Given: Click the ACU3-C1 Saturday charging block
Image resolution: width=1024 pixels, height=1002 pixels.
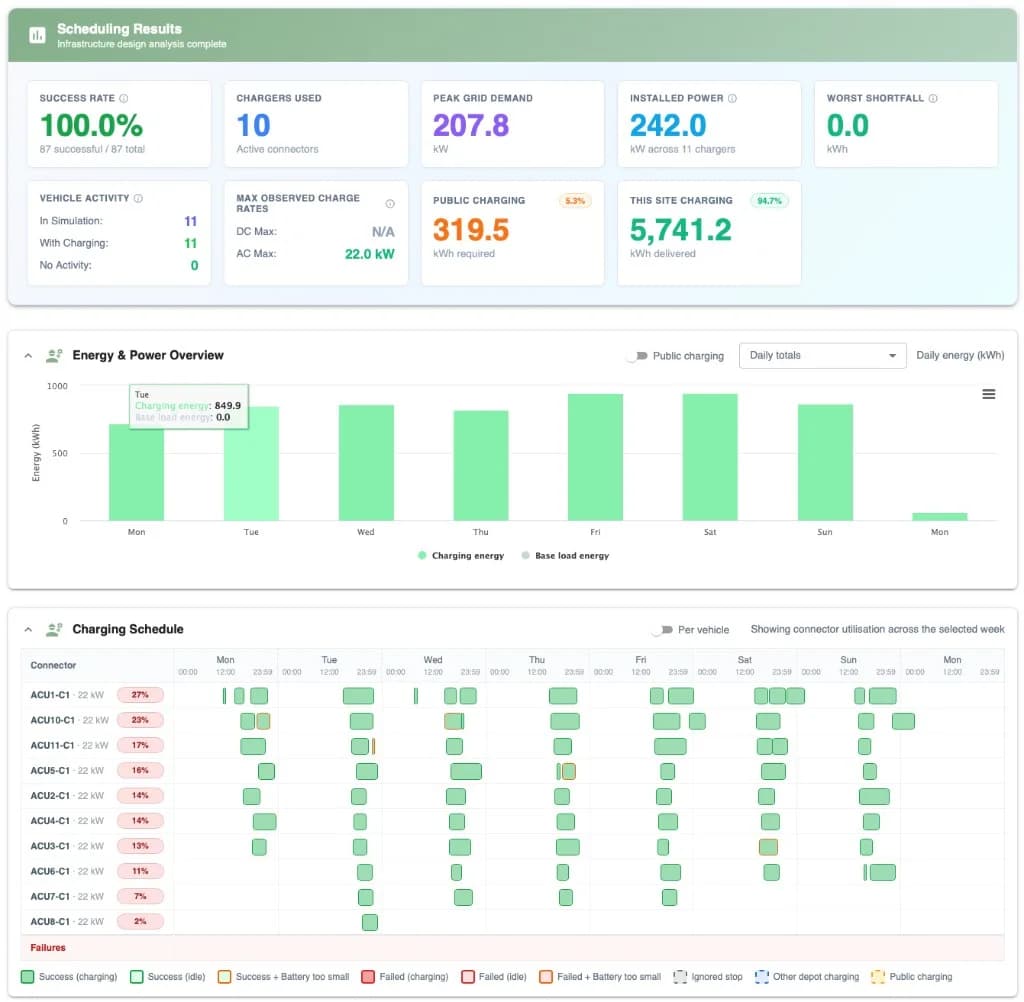Looking at the screenshot, I should point(768,847).
